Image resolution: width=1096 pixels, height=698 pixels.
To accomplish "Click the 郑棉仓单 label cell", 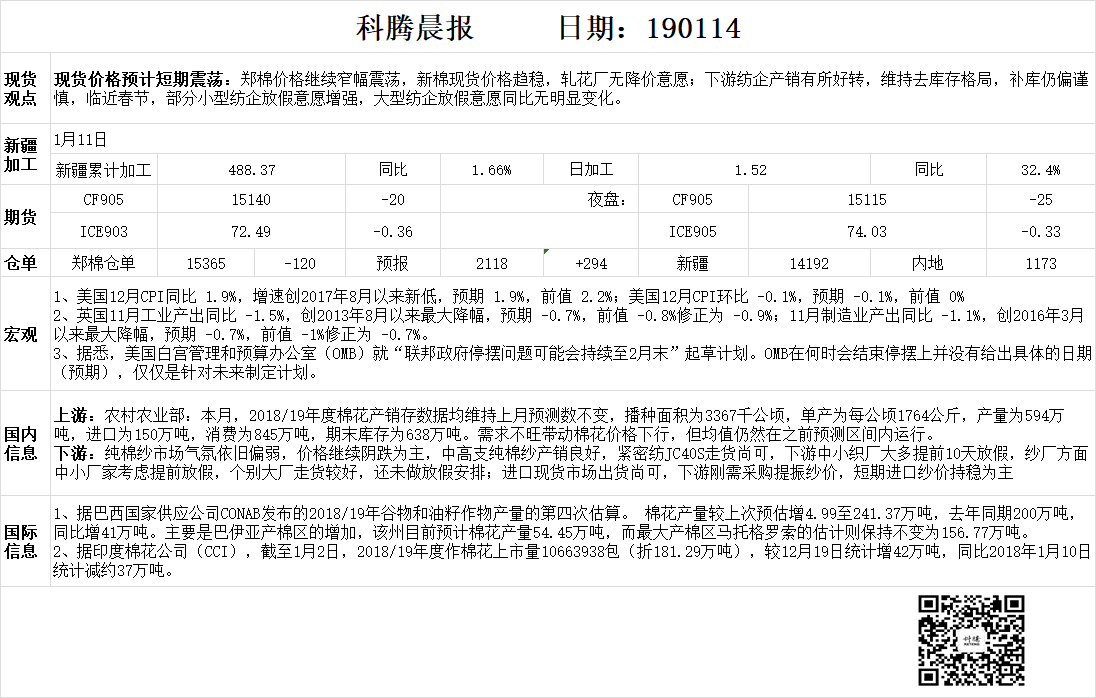I will (x=103, y=263).
